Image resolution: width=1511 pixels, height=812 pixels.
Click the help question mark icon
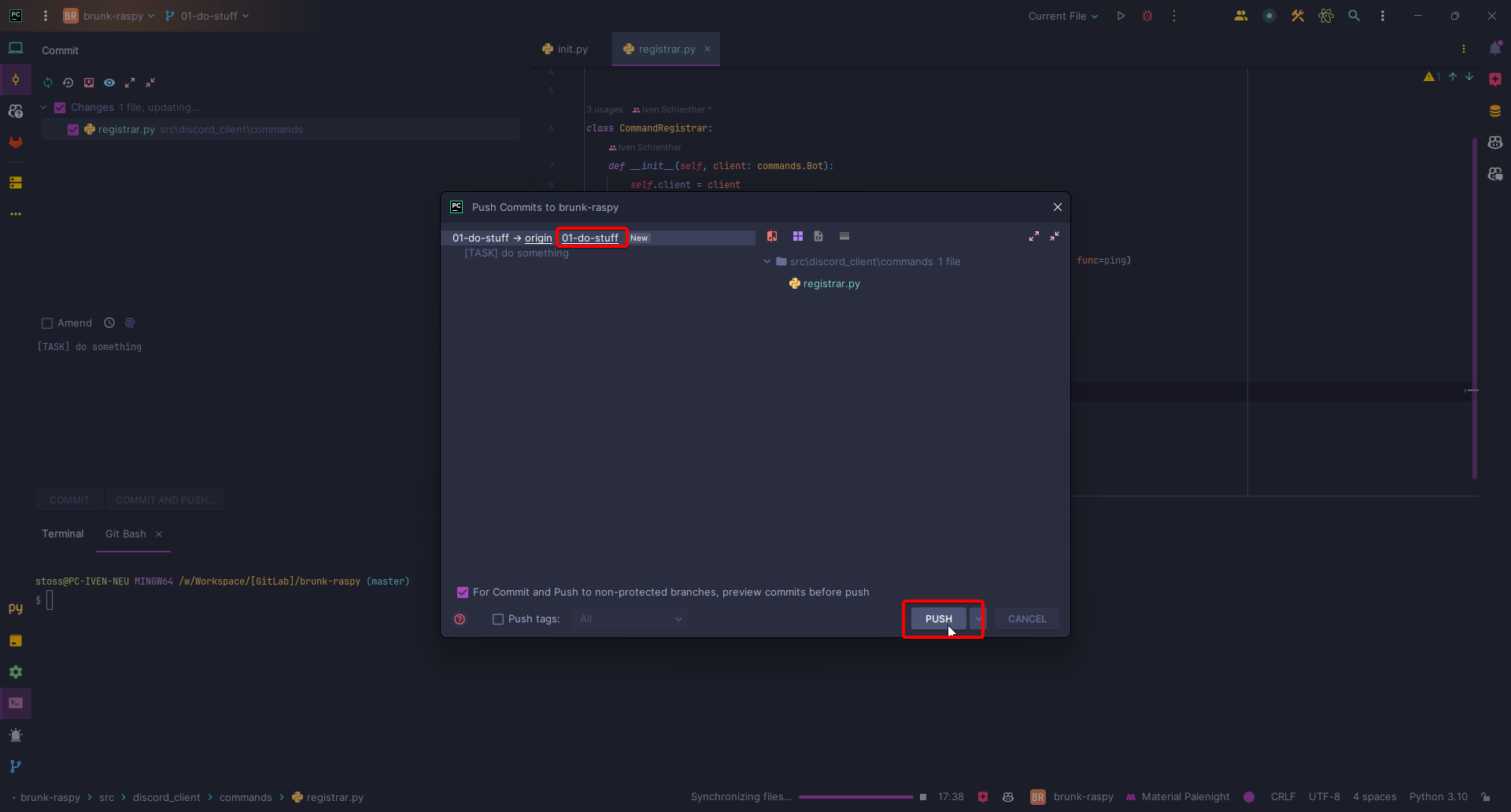460,619
